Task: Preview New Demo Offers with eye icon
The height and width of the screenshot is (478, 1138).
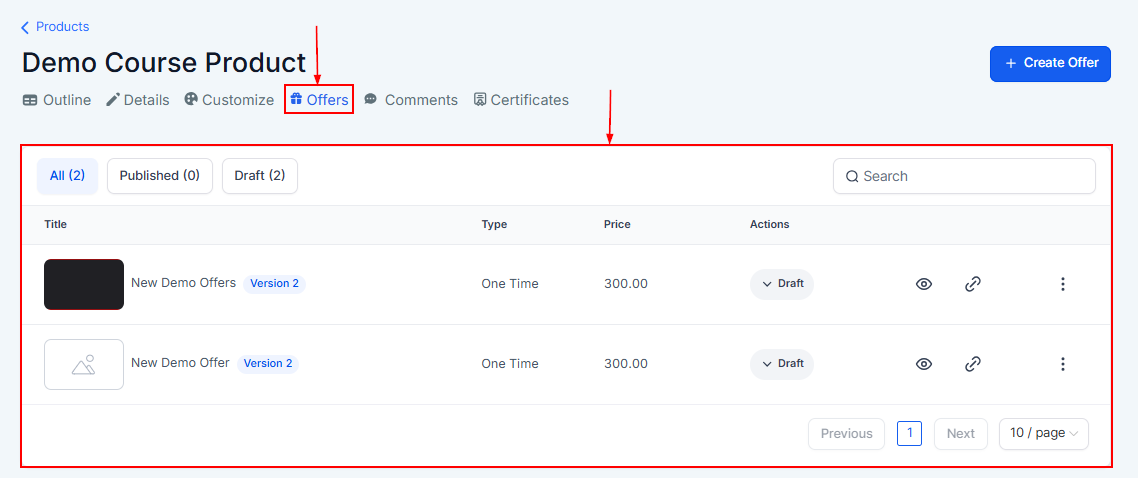Action: tap(923, 284)
